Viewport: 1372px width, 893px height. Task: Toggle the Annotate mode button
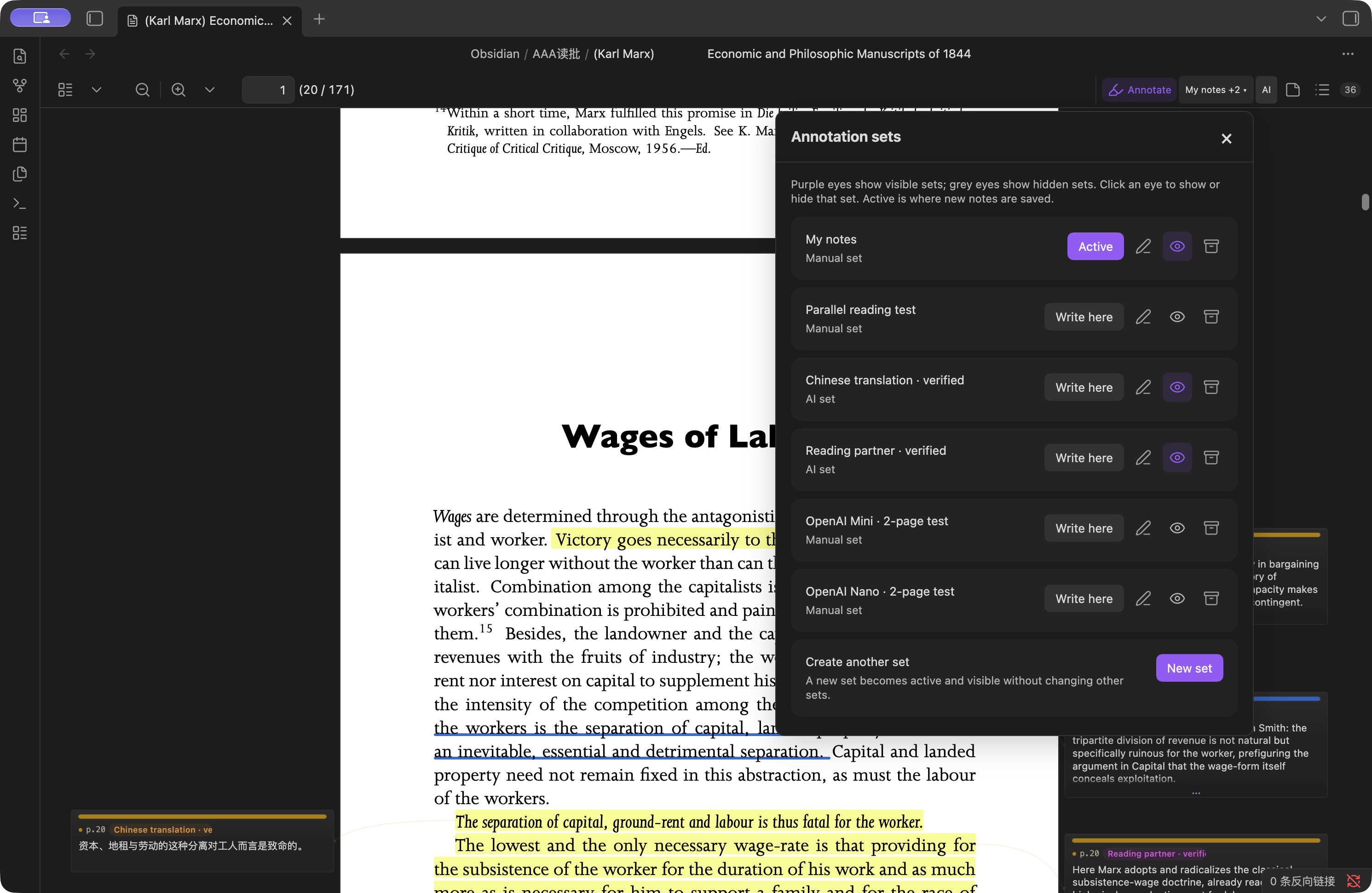(x=1139, y=89)
